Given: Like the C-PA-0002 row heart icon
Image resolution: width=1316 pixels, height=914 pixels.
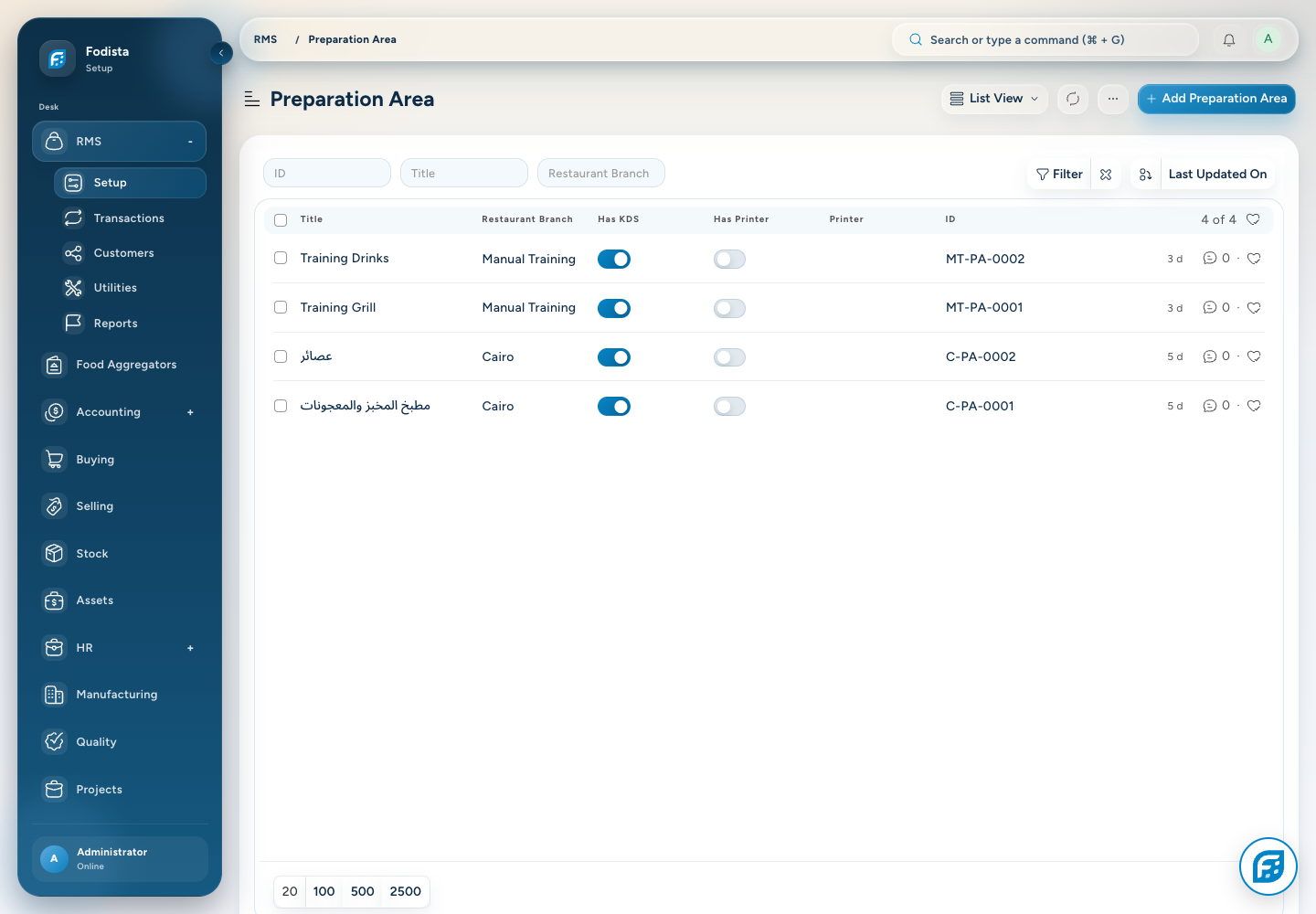Looking at the screenshot, I should 1254,356.
